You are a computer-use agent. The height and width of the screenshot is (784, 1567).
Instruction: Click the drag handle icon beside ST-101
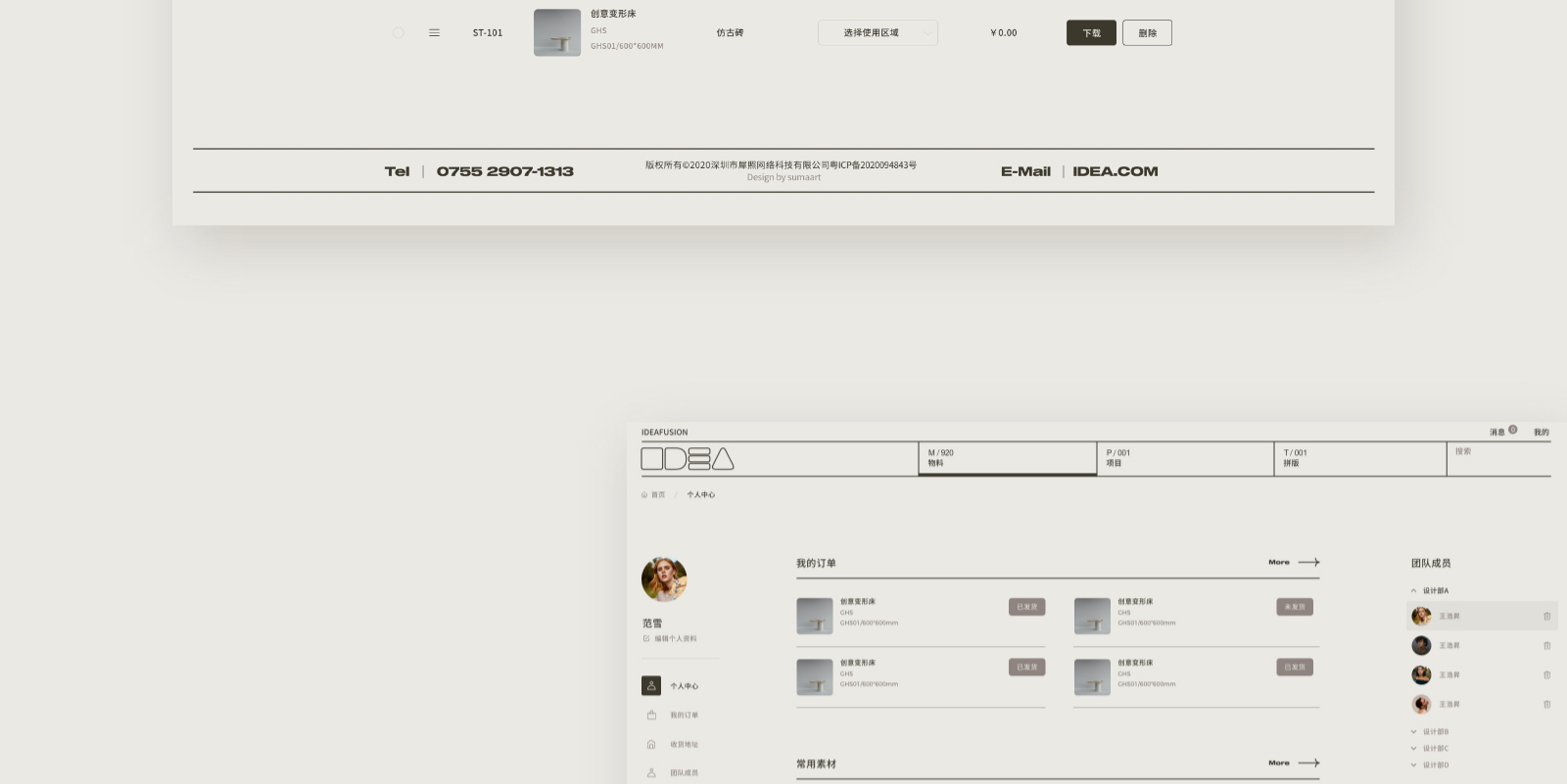click(434, 33)
